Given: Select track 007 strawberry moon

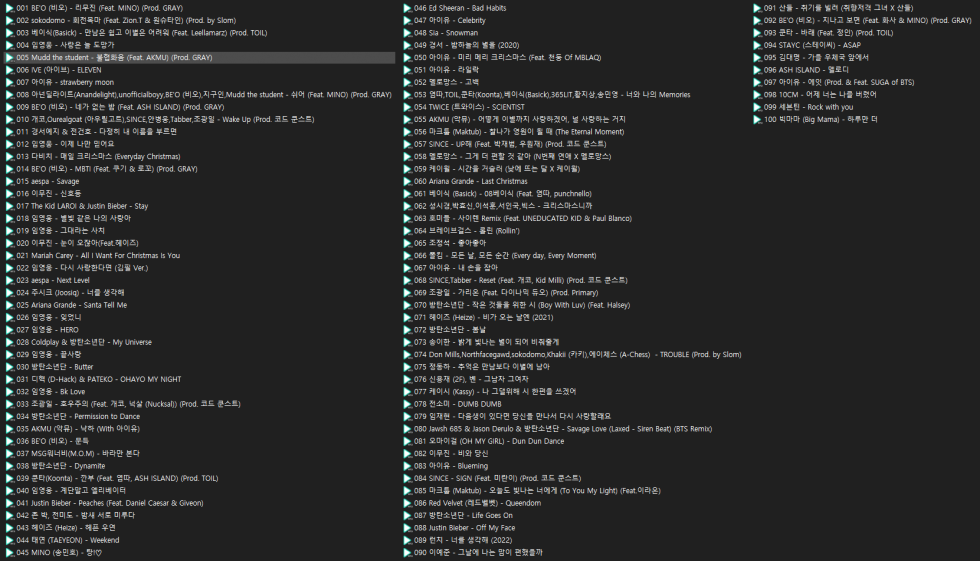Looking at the screenshot, I should point(65,82).
